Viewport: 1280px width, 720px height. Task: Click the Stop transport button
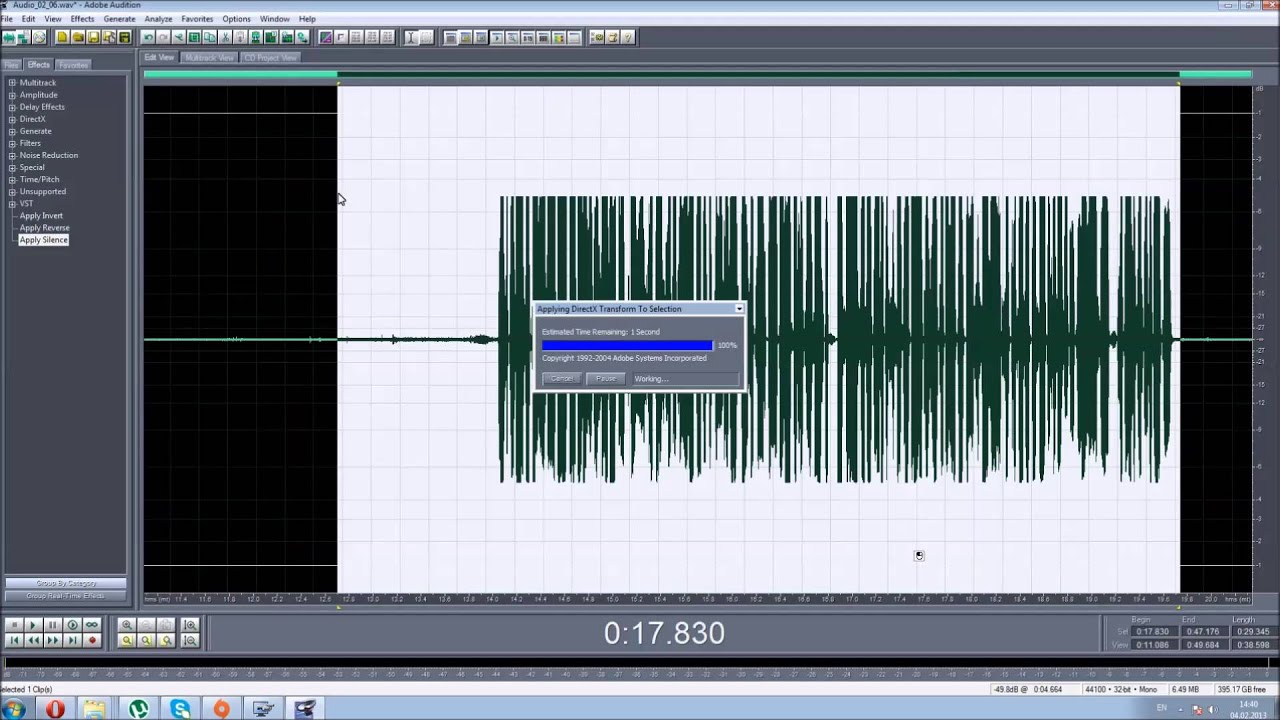[x=14, y=625]
